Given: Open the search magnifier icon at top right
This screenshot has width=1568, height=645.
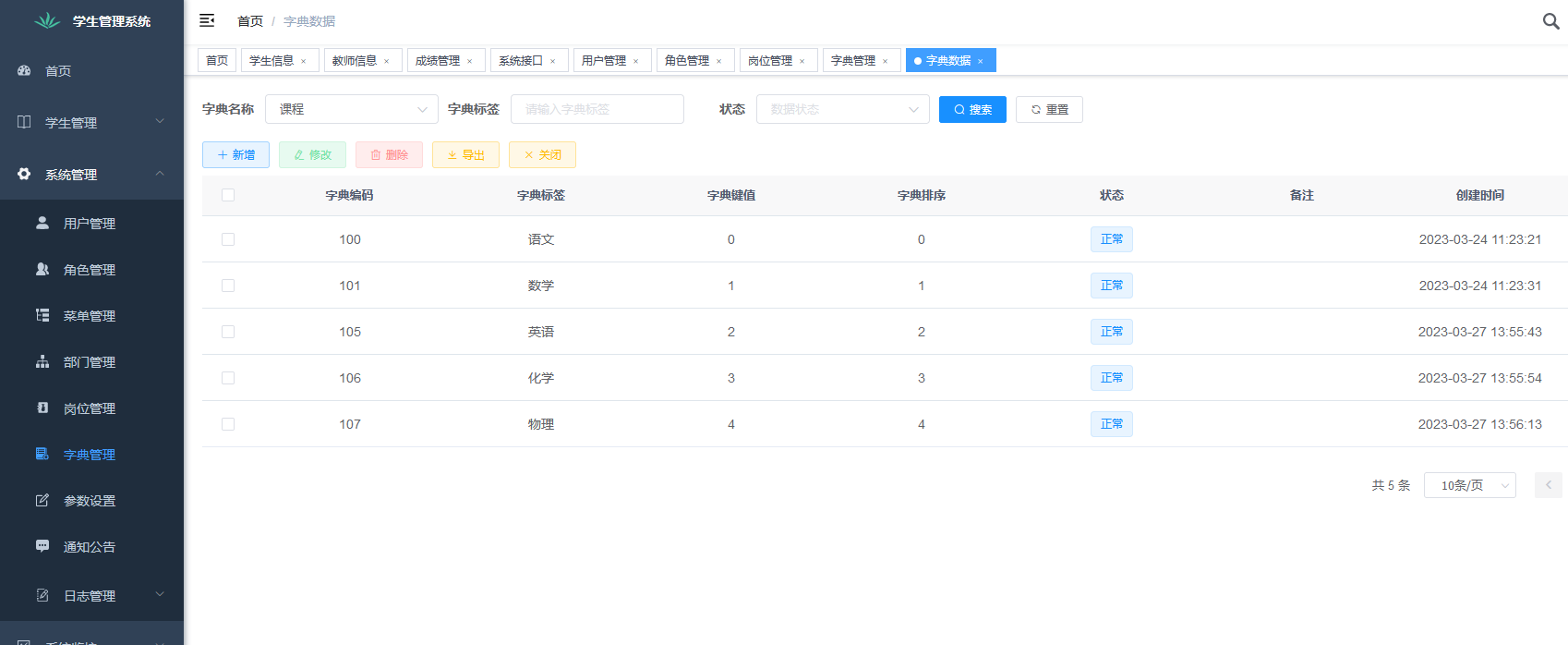Looking at the screenshot, I should 1551,20.
